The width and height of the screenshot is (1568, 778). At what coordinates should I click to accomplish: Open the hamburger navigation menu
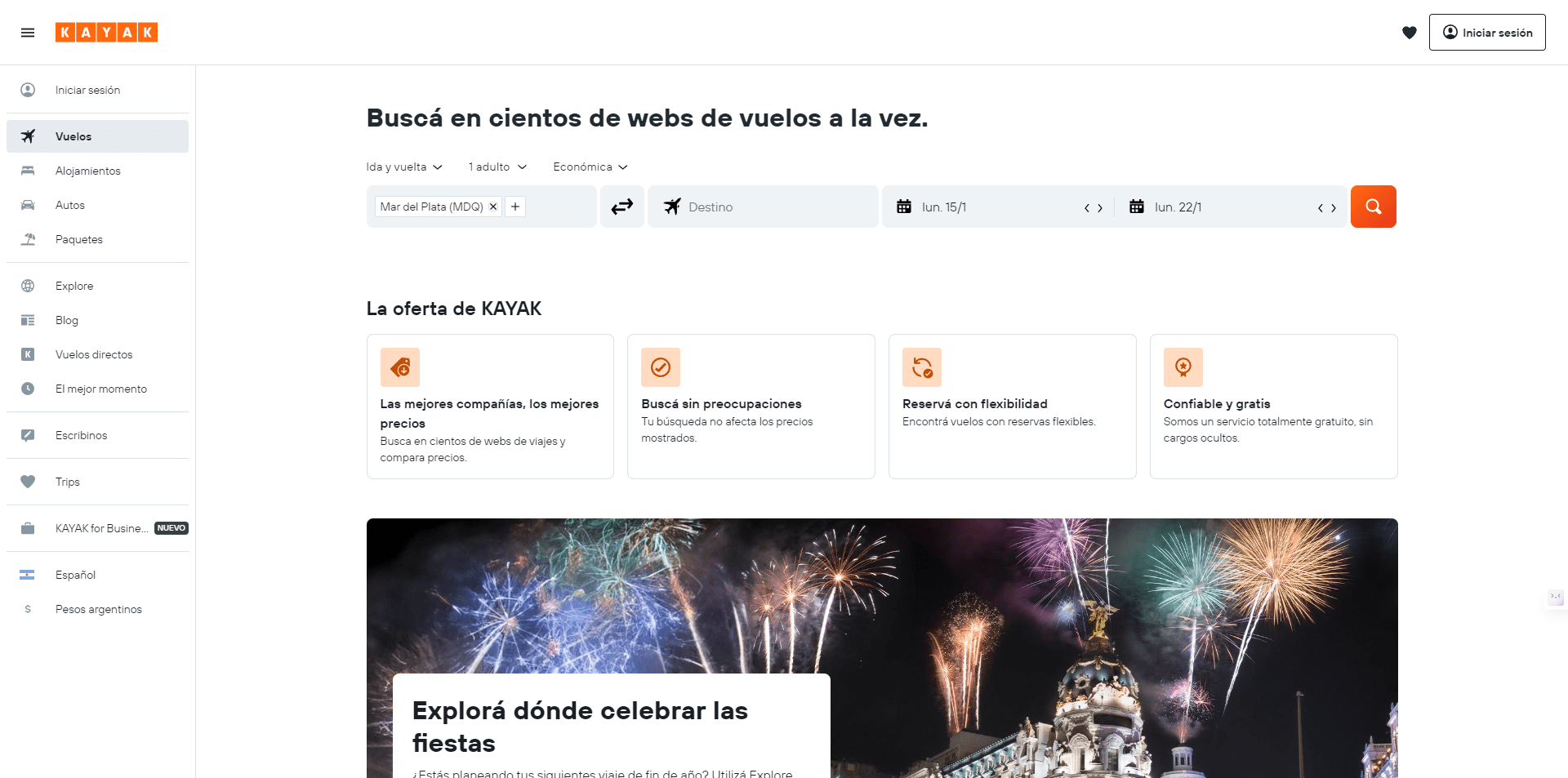(27, 32)
